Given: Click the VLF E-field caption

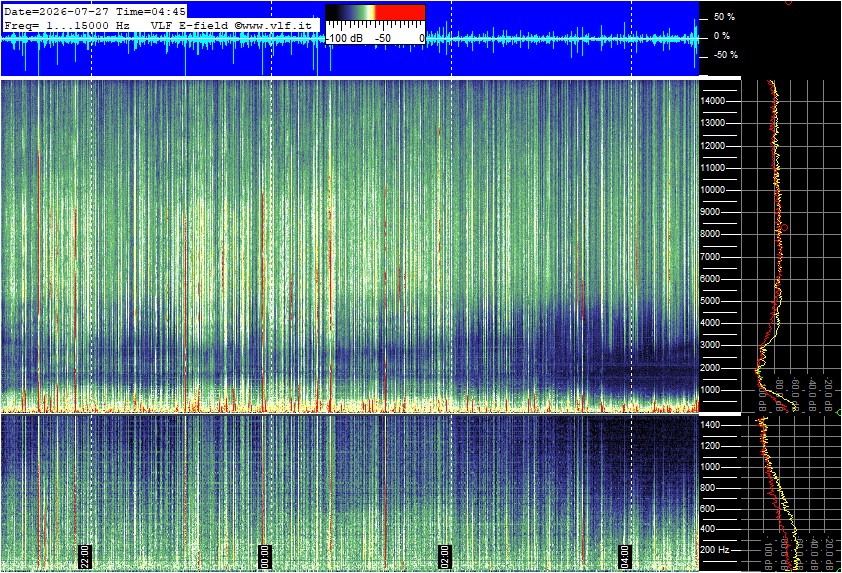Looking at the screenshot, I should click(x=191, y=25).
